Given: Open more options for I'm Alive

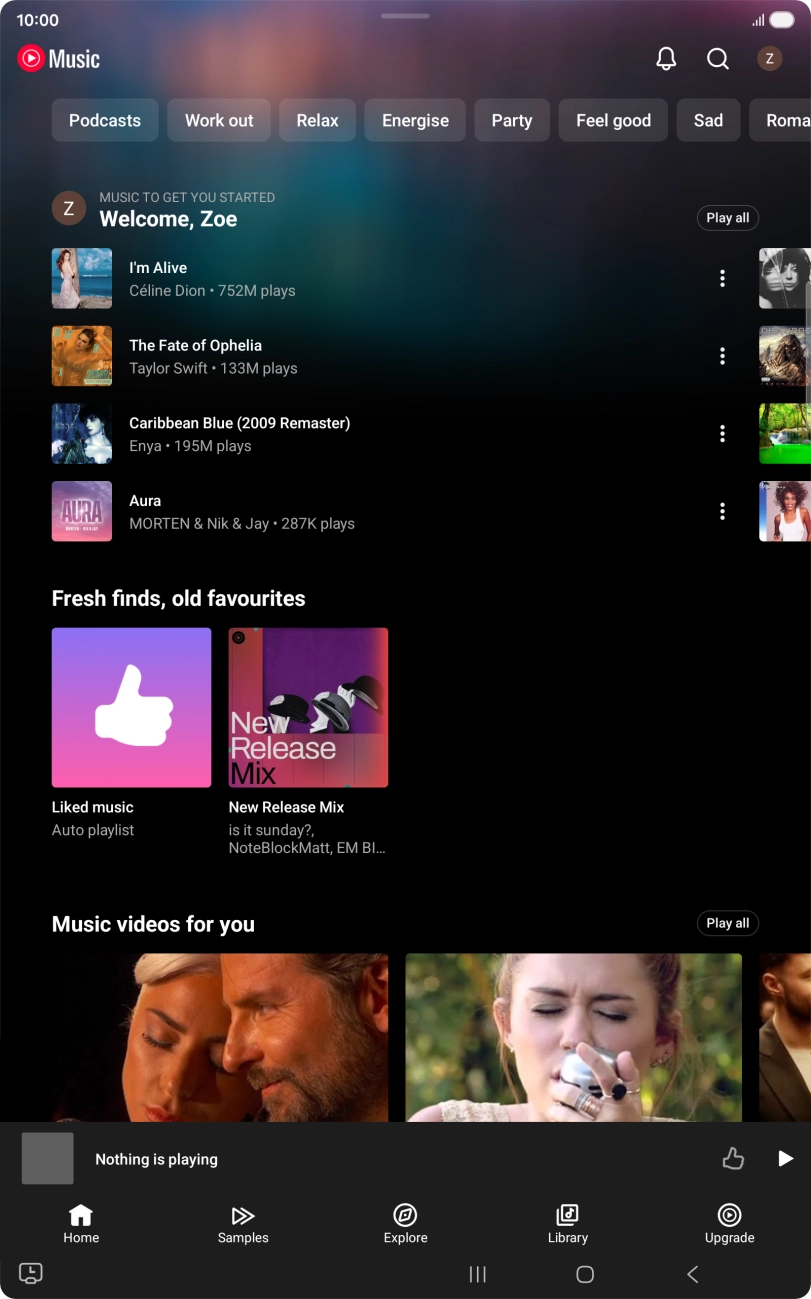Looking at the screenshot, I should (x=722, y=279).
